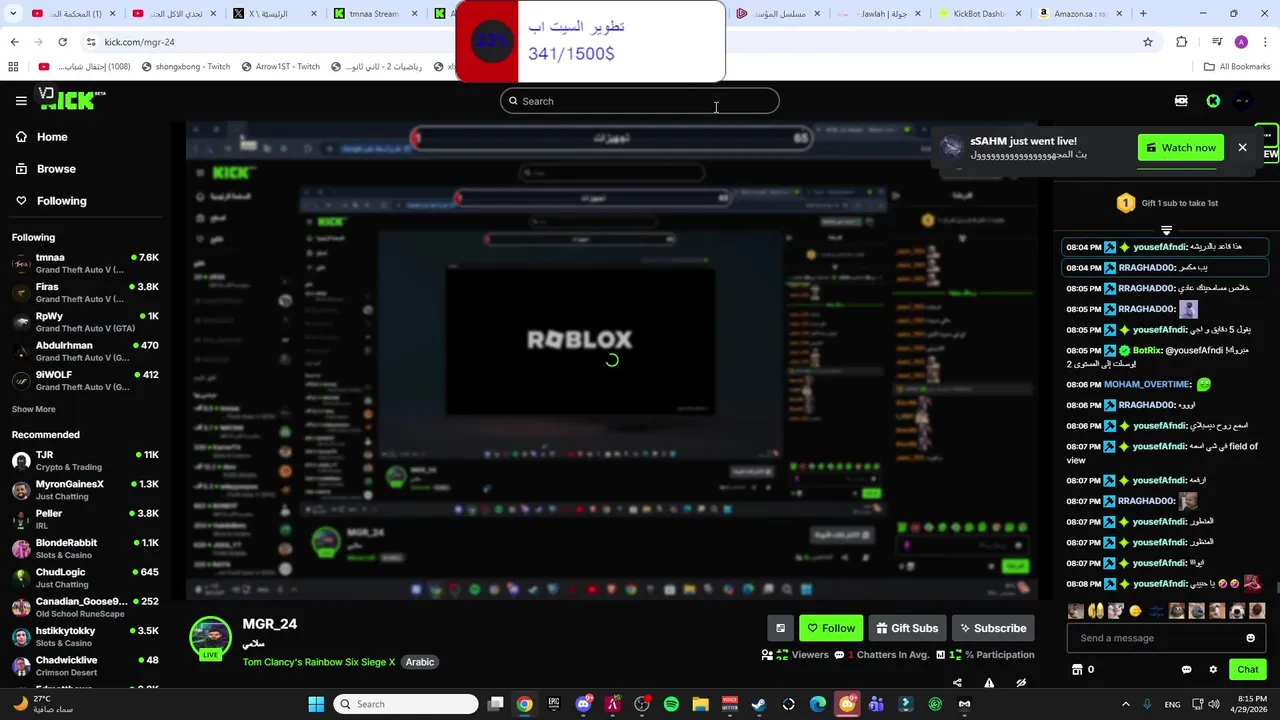Screen dimensions: 1280x720
Task: Open Chadwicklive recommended channel
Action: (x=85, y=666)
